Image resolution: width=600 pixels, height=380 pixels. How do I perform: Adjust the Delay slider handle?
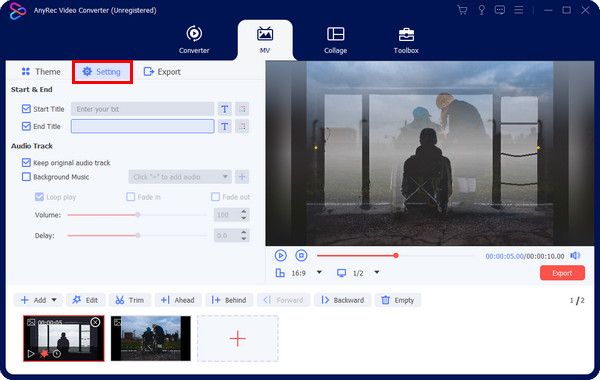click(138, 235)
